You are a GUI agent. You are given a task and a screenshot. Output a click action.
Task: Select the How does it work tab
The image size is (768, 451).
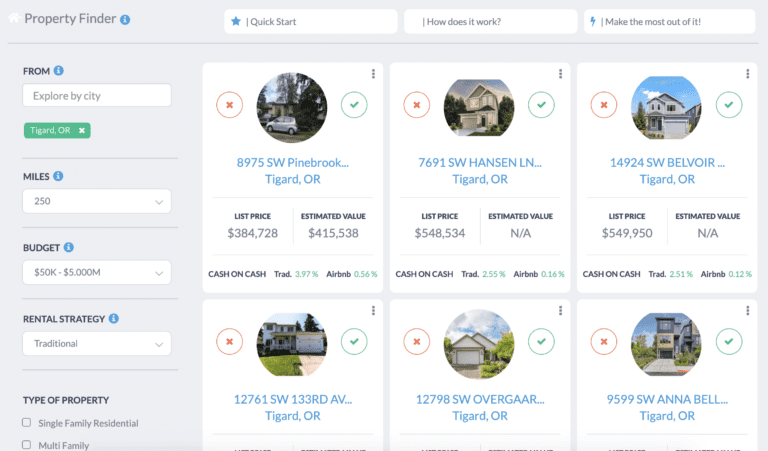click(x=490, y=21)
